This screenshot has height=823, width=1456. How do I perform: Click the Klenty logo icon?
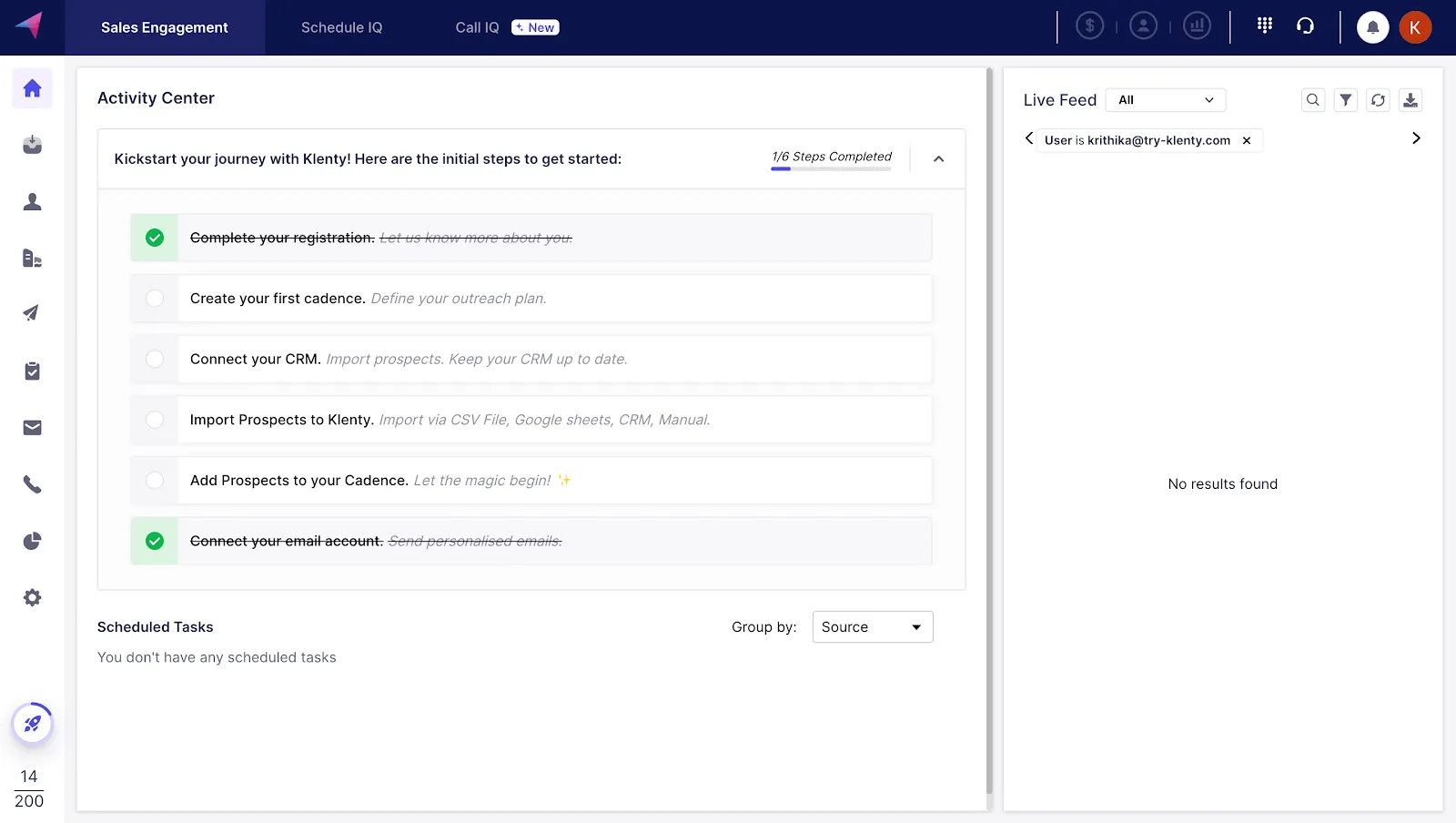point(30,25)
